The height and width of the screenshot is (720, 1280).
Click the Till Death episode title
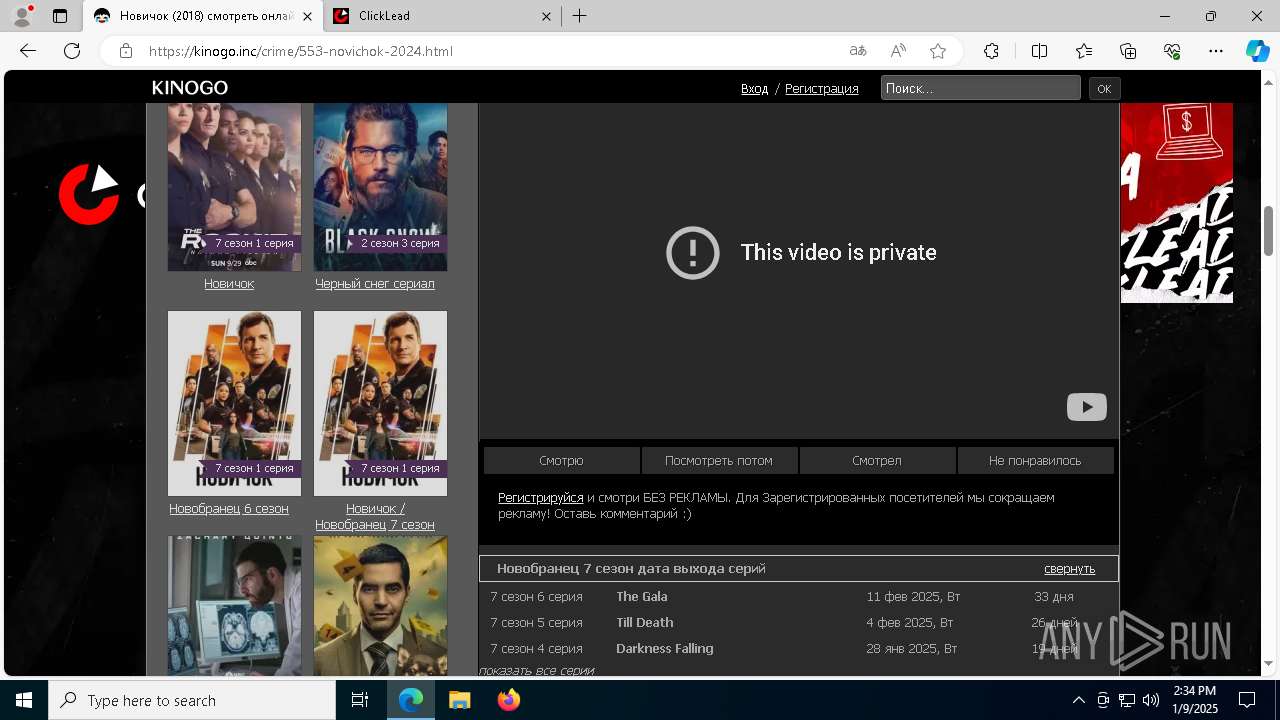point(645,622)
